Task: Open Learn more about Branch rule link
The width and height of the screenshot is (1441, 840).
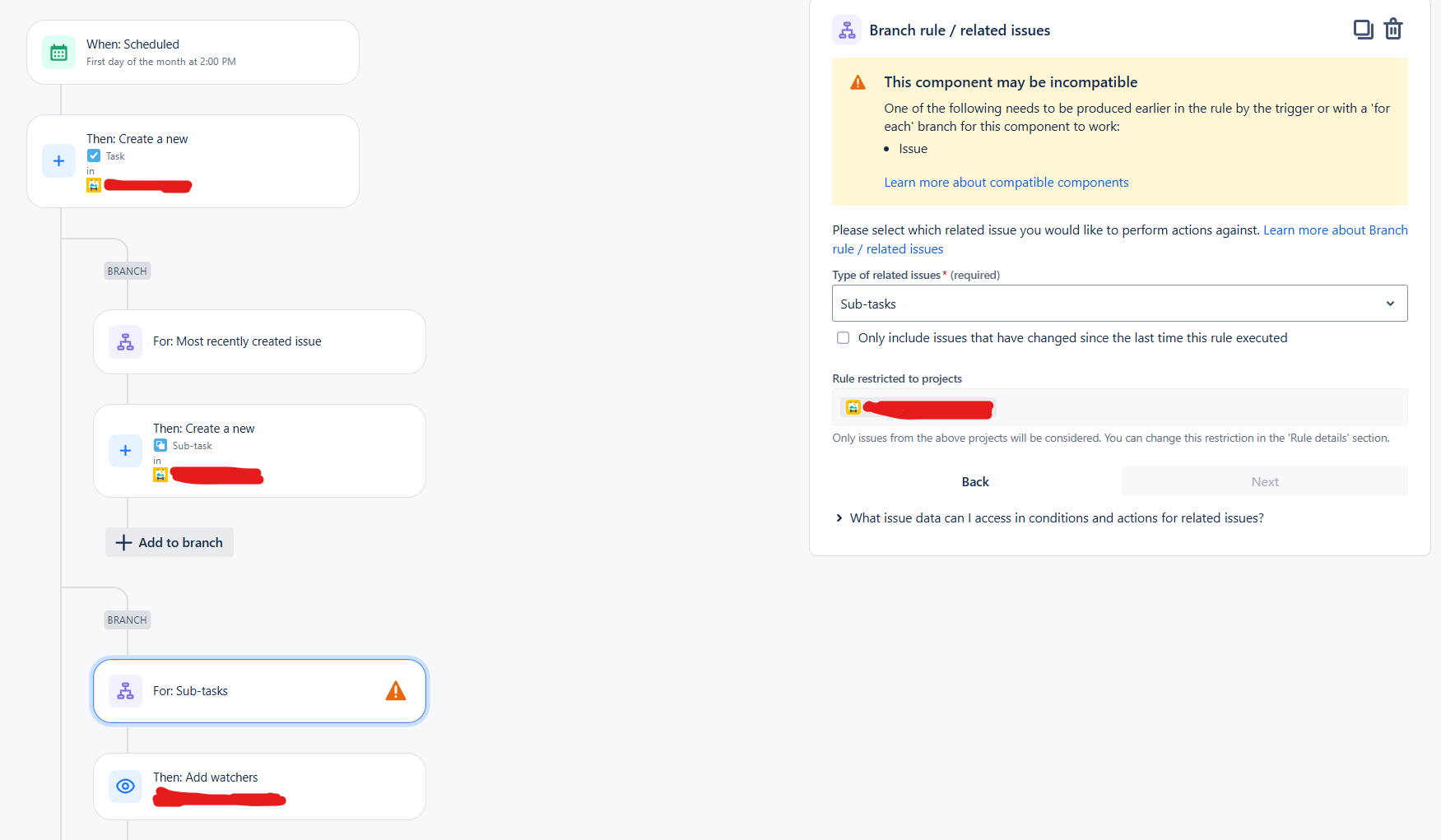Action: [1335, 230]
